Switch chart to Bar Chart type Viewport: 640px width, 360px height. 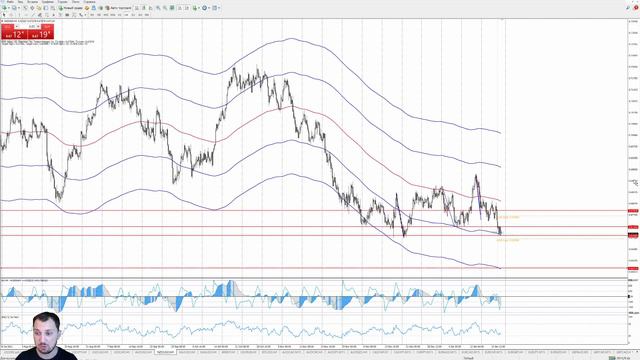tap(136, 8)
